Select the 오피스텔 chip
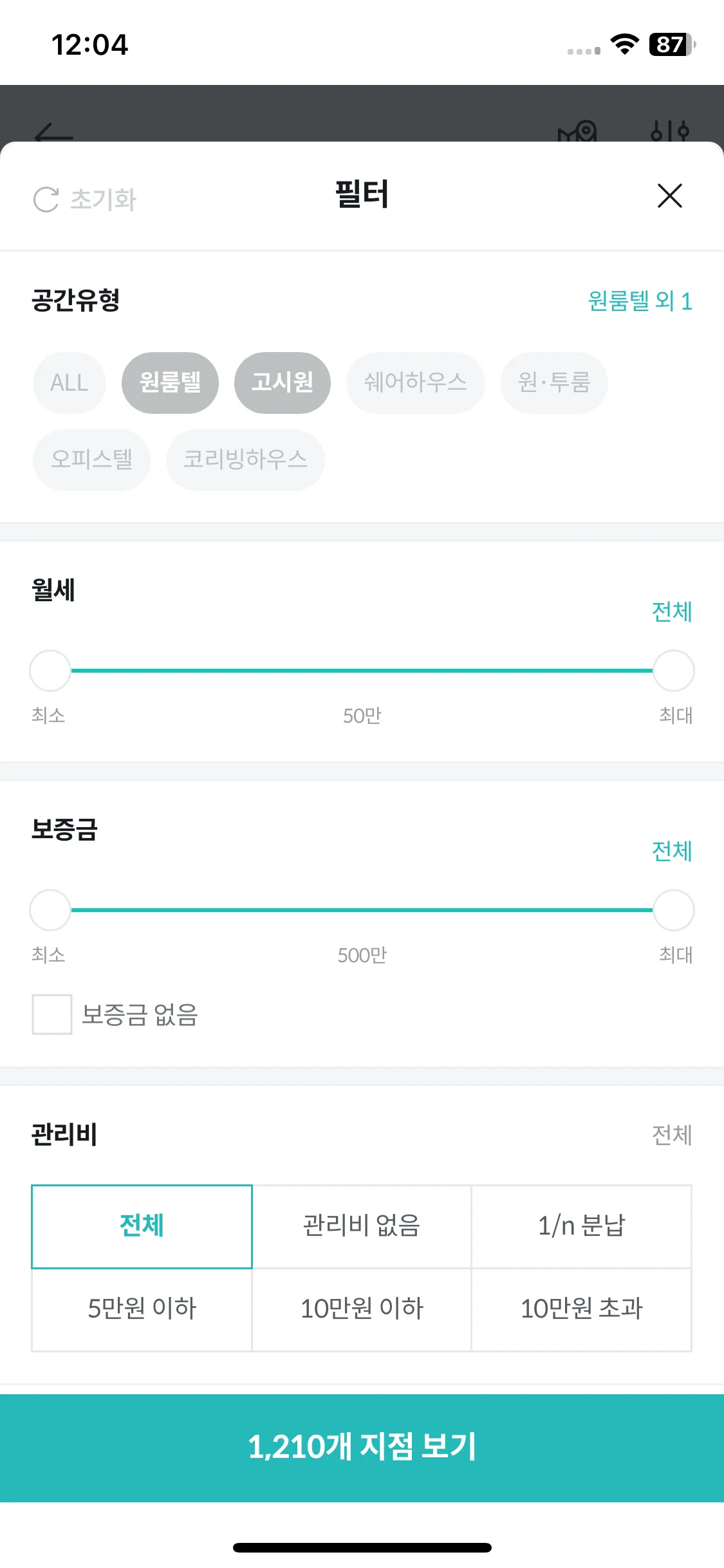The width and height of the screenshot is (724, 1568). coord(91,460)
